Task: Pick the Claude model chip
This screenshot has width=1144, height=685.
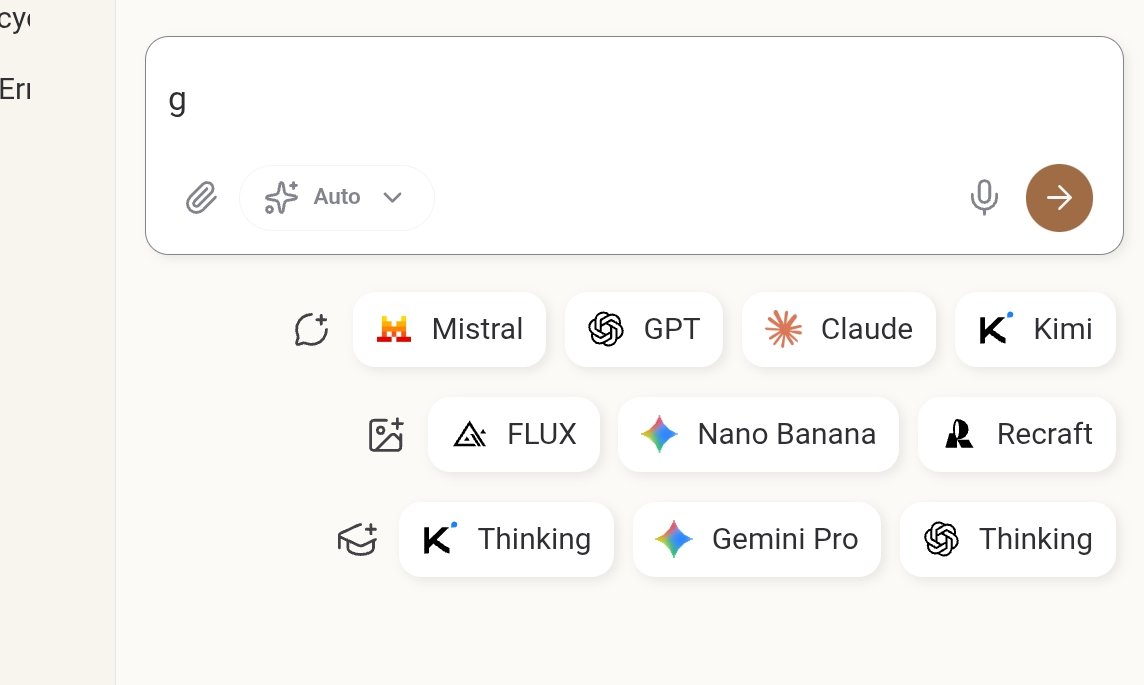Action: [x=838, y=329]
